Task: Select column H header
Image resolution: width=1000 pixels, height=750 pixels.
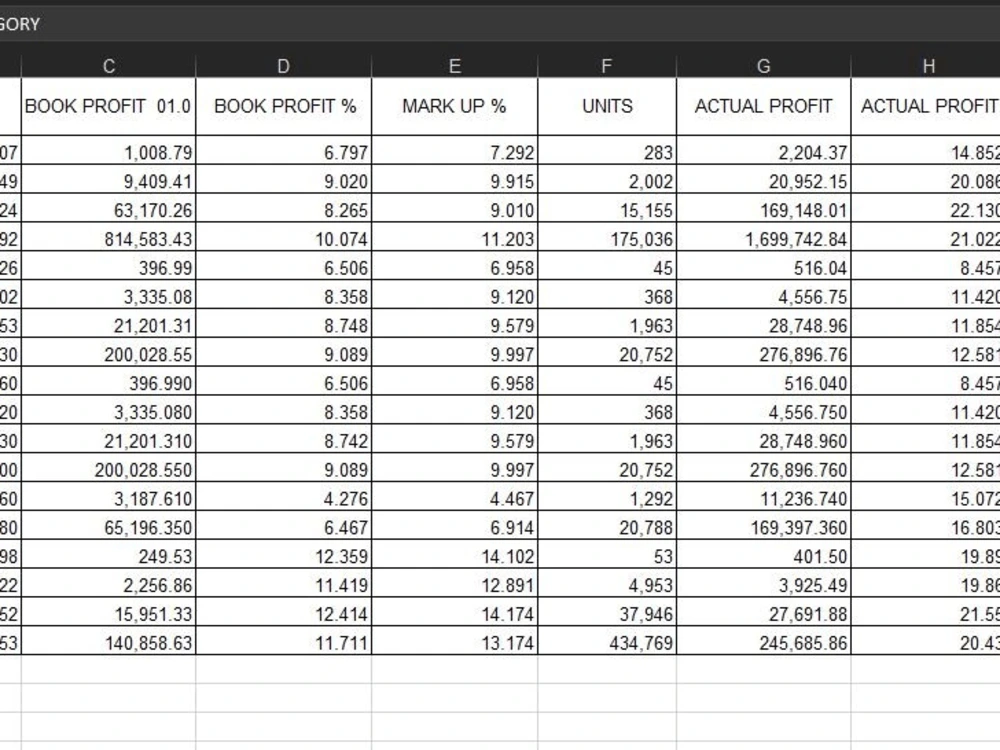Action: (926, 66)
